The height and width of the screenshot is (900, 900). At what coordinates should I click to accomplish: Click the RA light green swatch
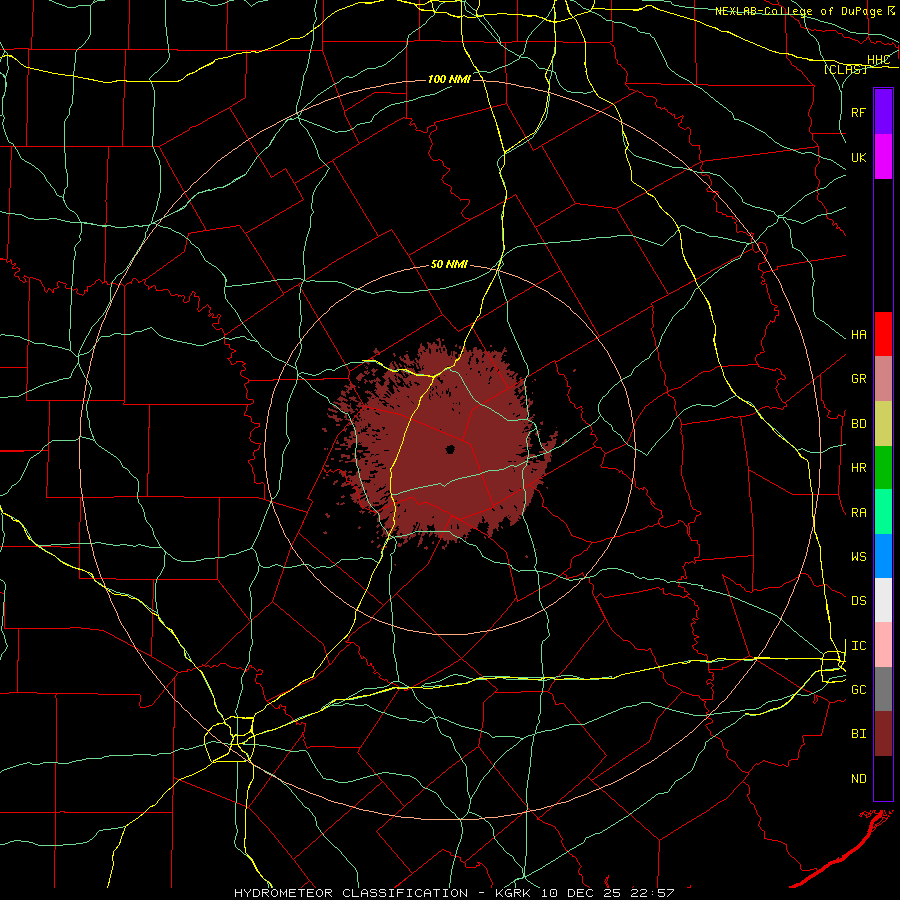[x=883, y=512]
